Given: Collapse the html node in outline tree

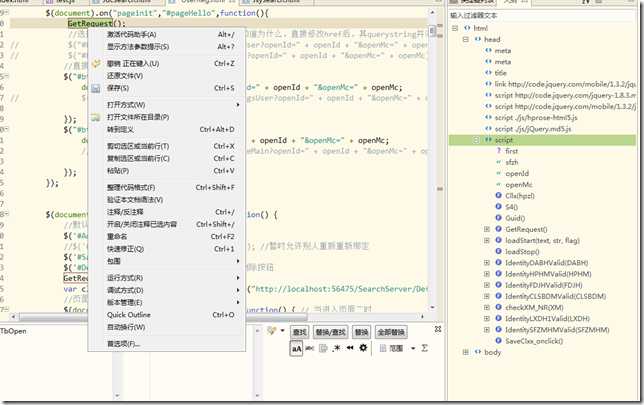Looking at the screenshot, I should (x=455, y=28).
